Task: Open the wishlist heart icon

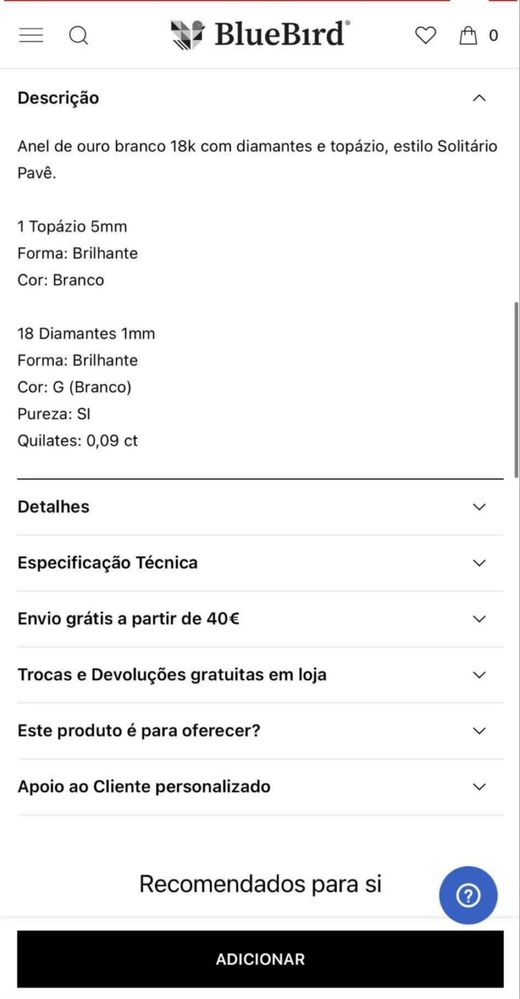Action: 426,35
